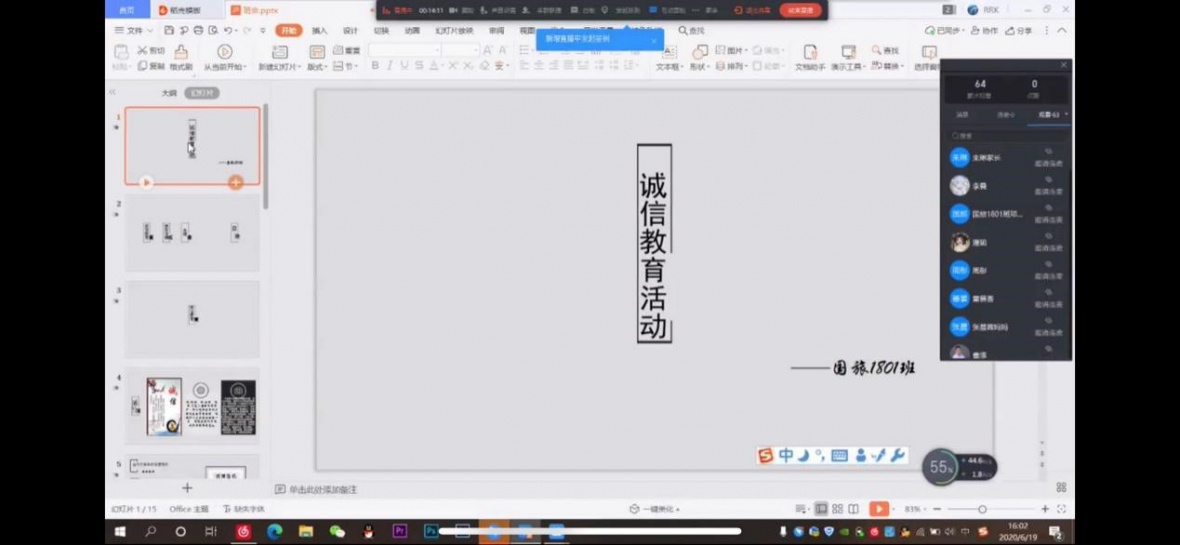Toggle italic text formatting
The width and height of the screenshot is (1180, 545).
[389, 66]
